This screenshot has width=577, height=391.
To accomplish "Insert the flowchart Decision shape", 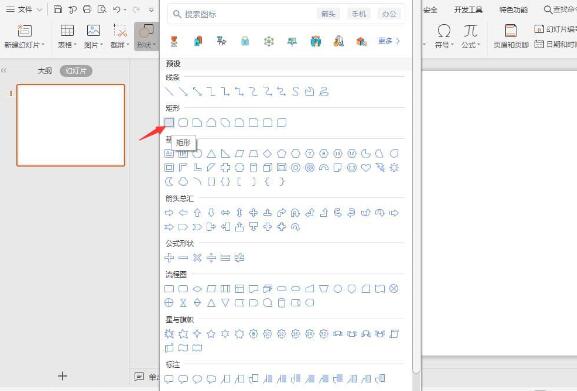I will point(197,289).
